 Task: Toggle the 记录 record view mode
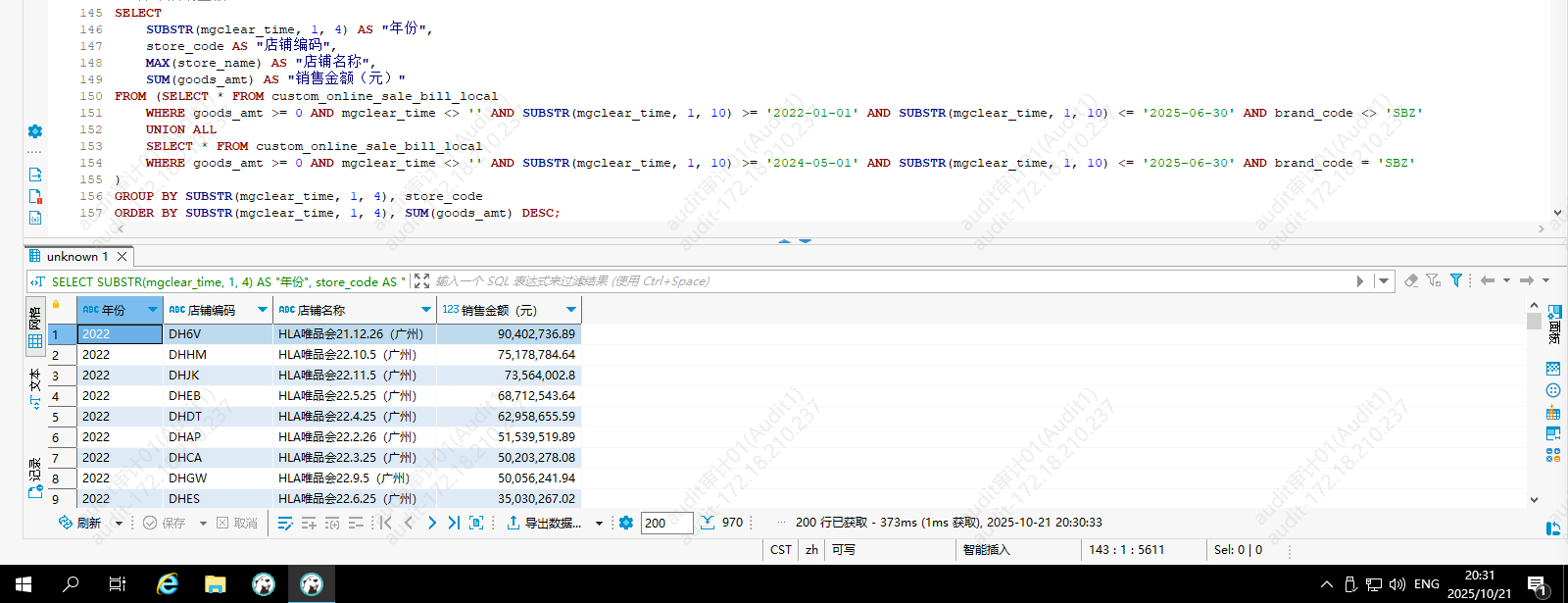coord(35,477)
